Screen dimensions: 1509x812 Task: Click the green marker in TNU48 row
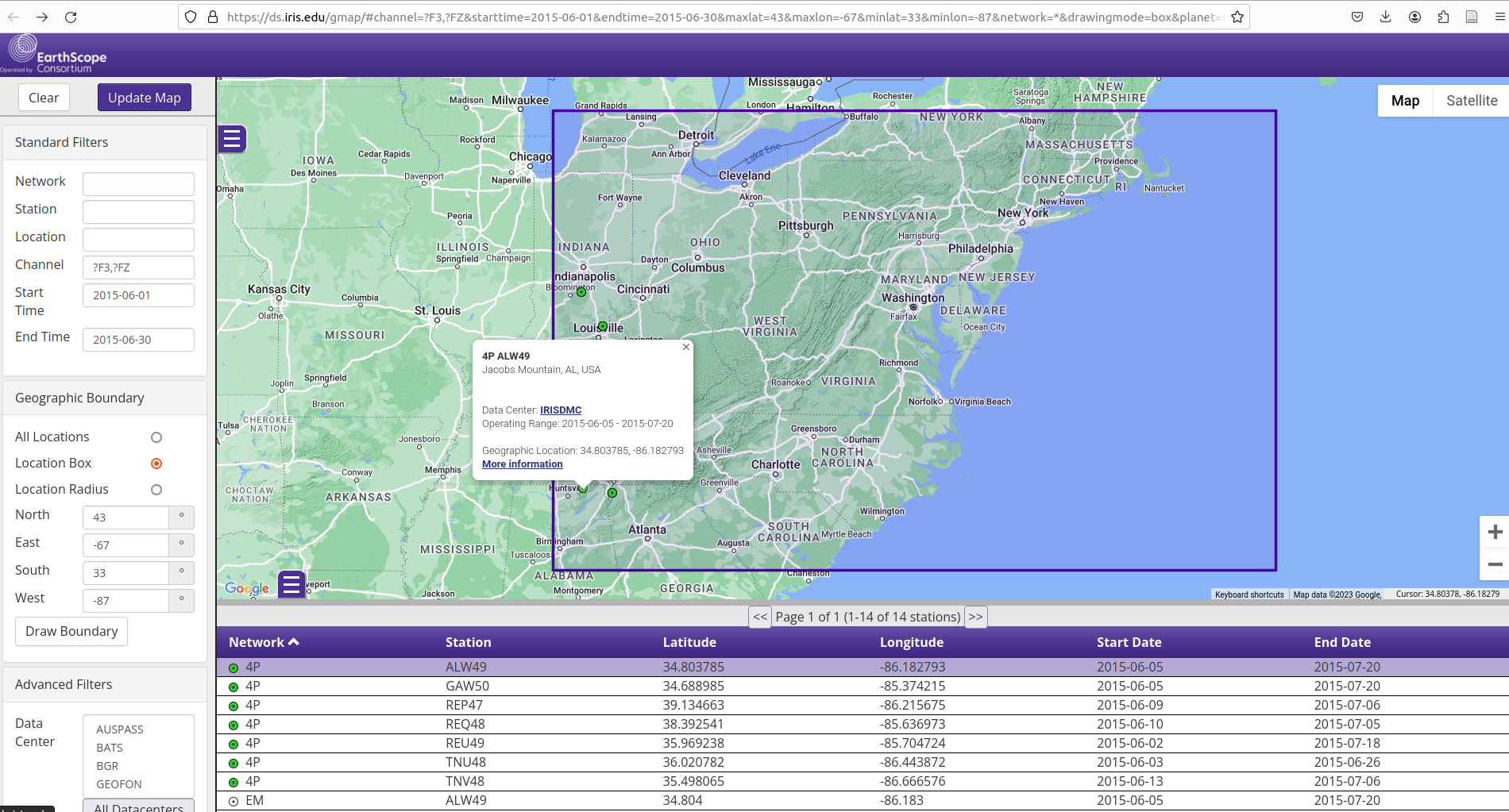[233, 763]
